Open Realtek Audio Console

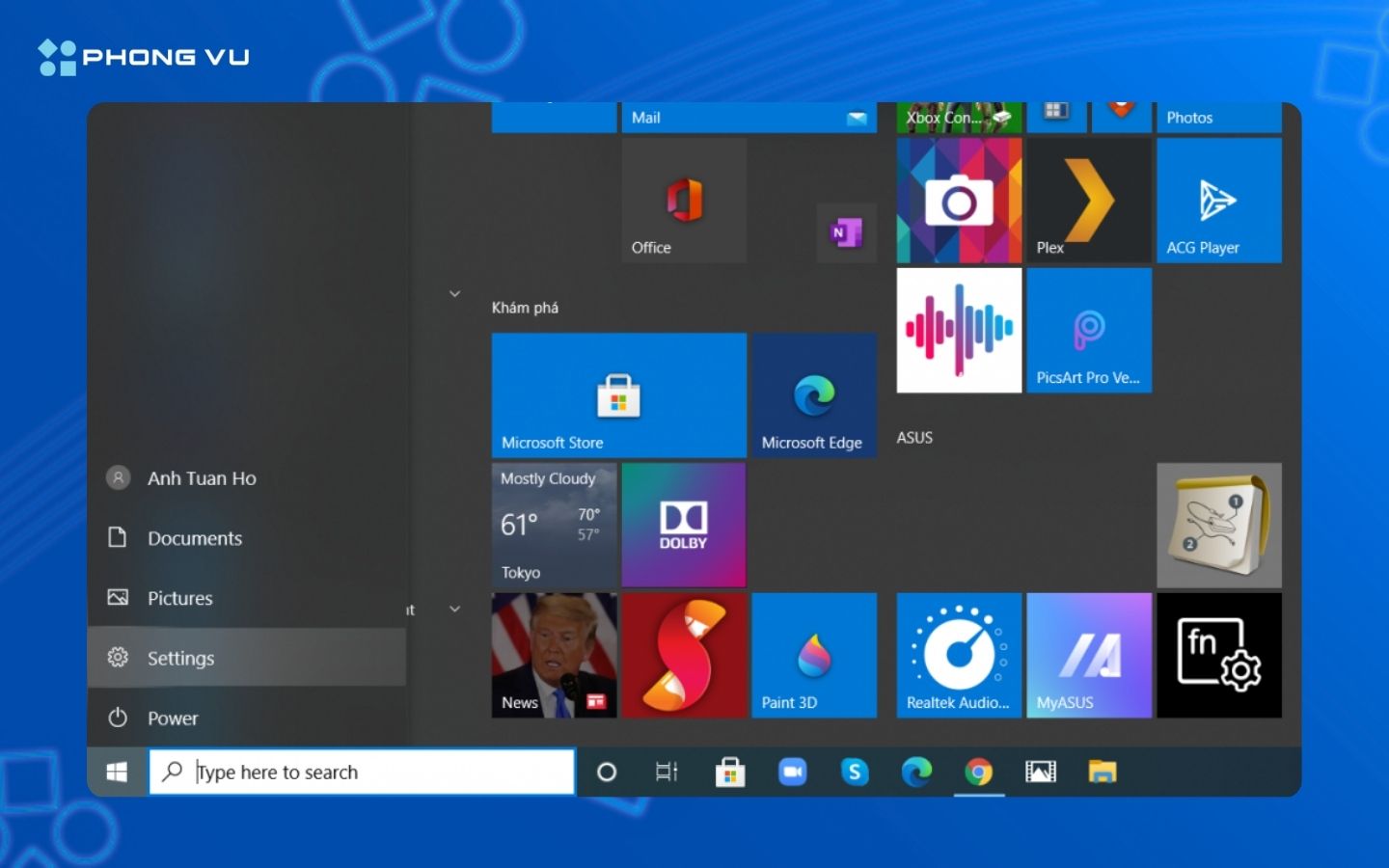tap(958, 655)
